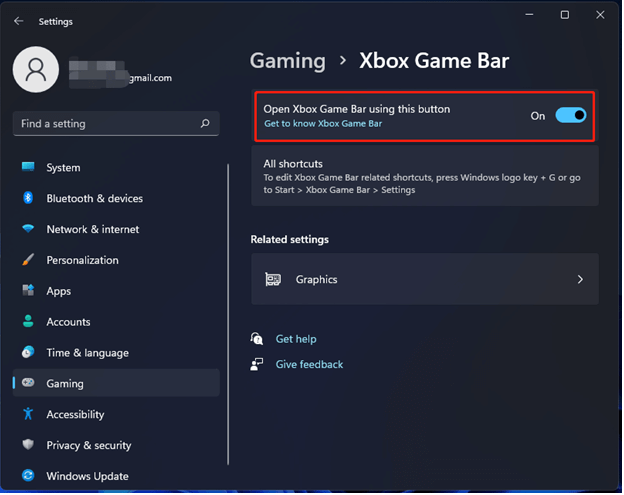Viewport: 624px width, 495px height.
Task: Go to Privacy & security
Action: pos(116,445)
